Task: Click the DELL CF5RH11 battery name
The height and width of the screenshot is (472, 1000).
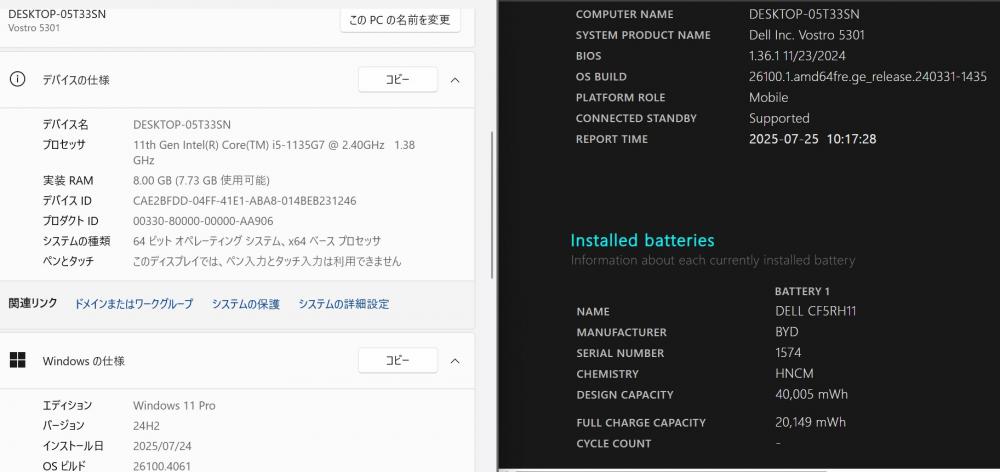Action: [x=816, y=311]
